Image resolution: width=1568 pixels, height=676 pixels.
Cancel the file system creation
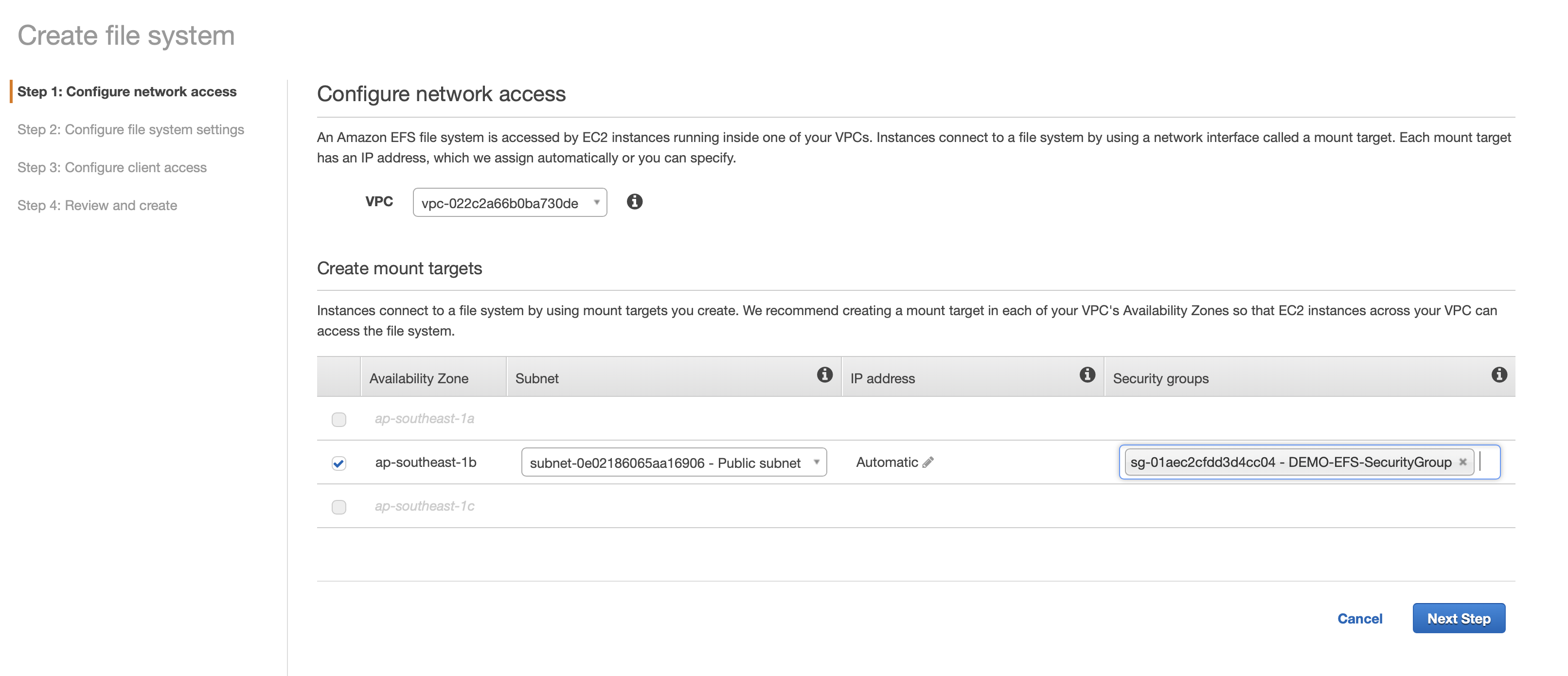coord(1359,619)
